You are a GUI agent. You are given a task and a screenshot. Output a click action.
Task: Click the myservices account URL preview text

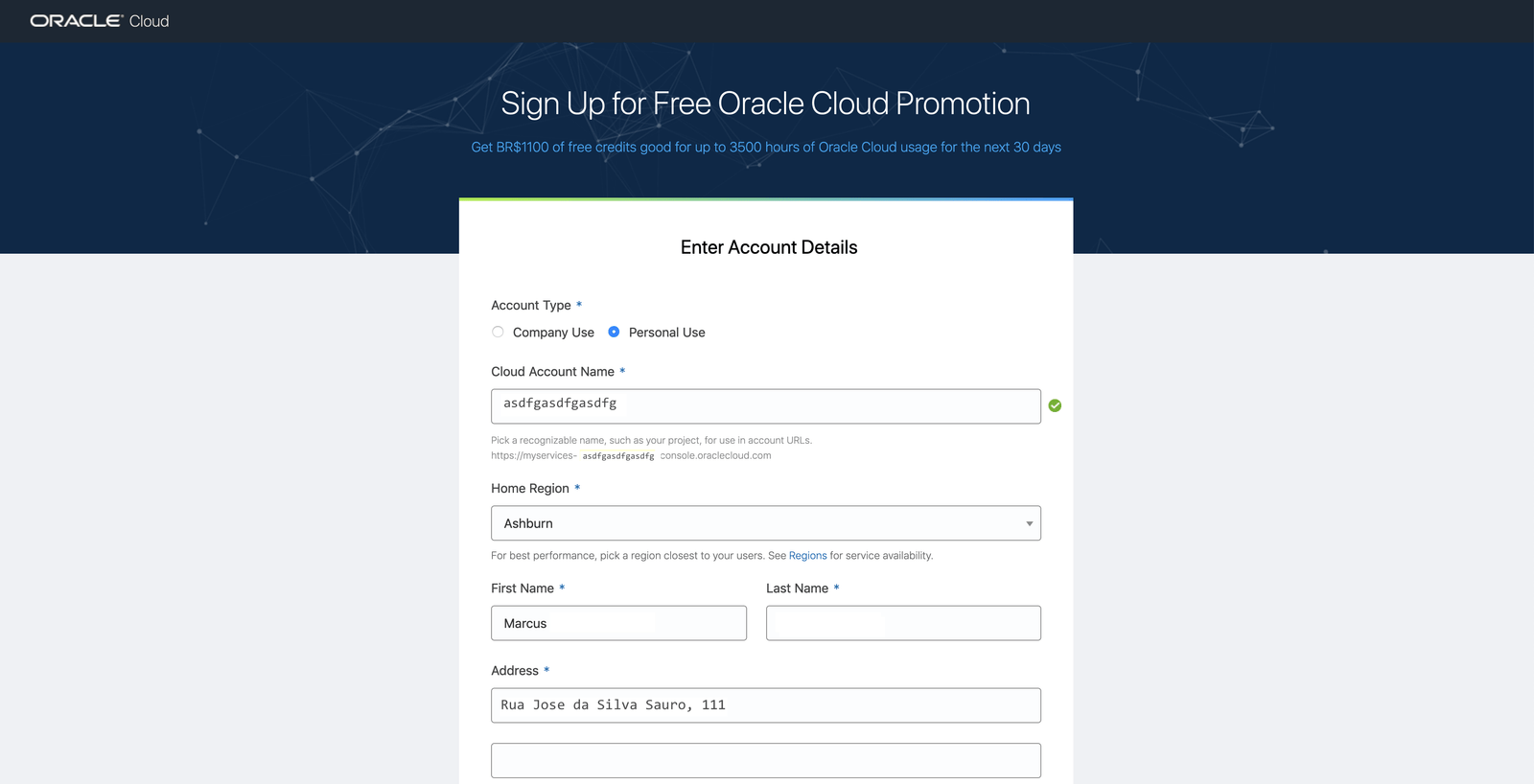click(631, 456)
